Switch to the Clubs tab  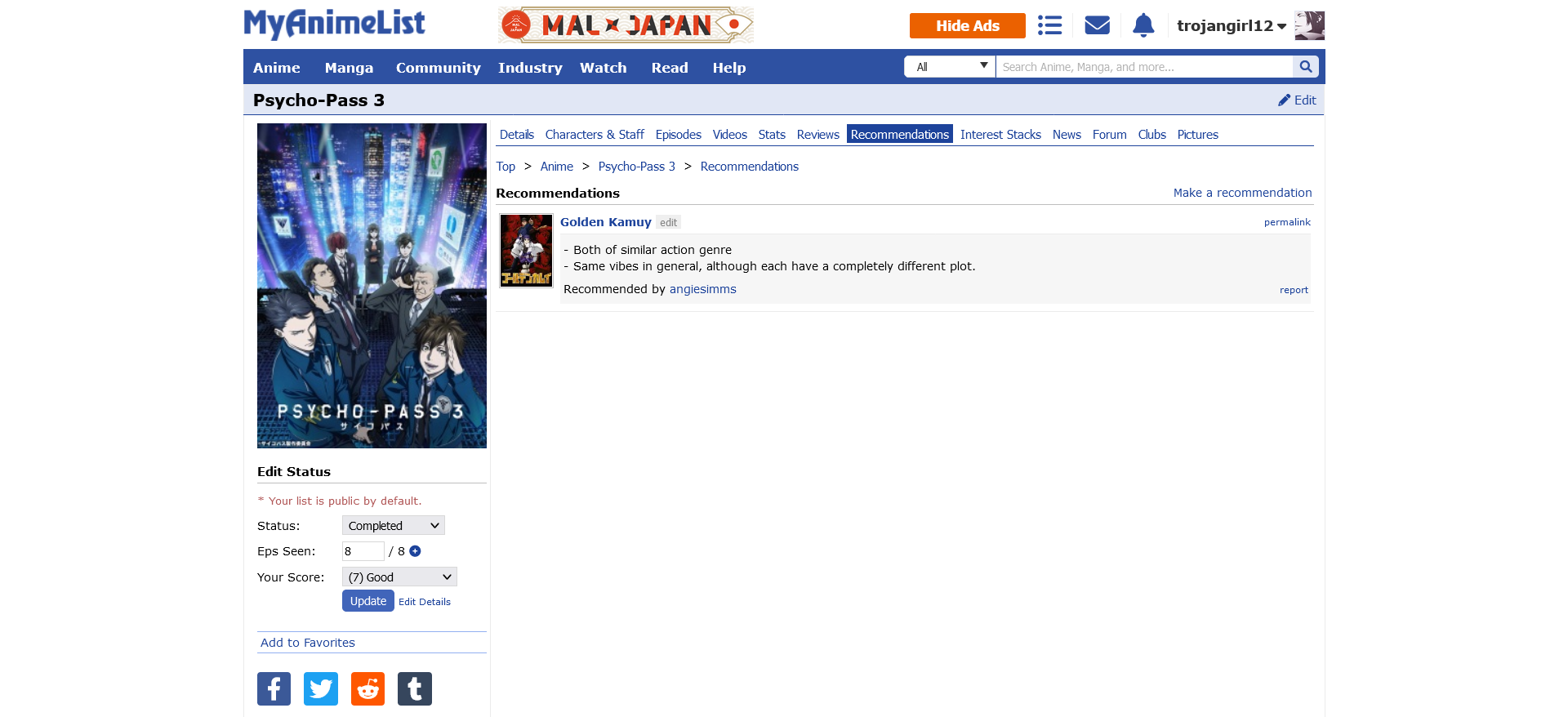(x=1152, y=135)
